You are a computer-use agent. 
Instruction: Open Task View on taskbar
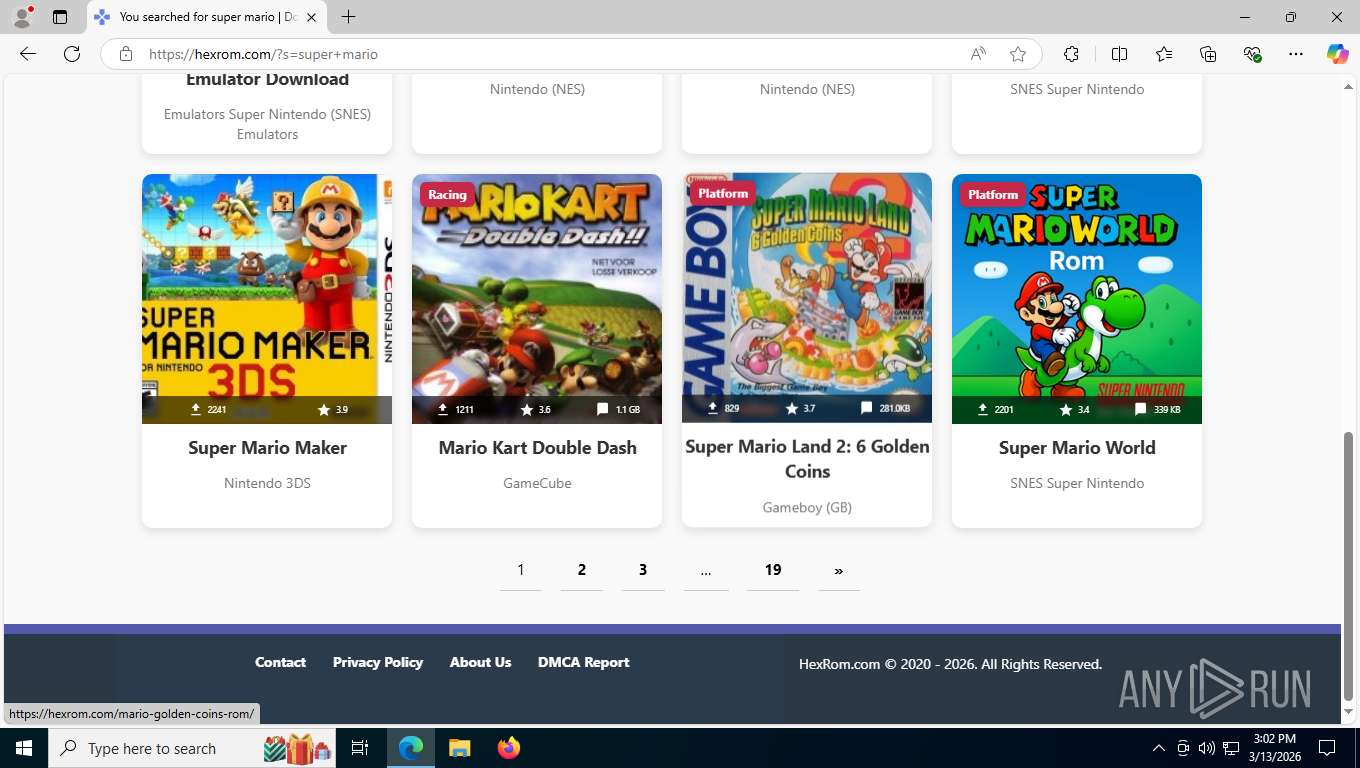coord(360,748)
